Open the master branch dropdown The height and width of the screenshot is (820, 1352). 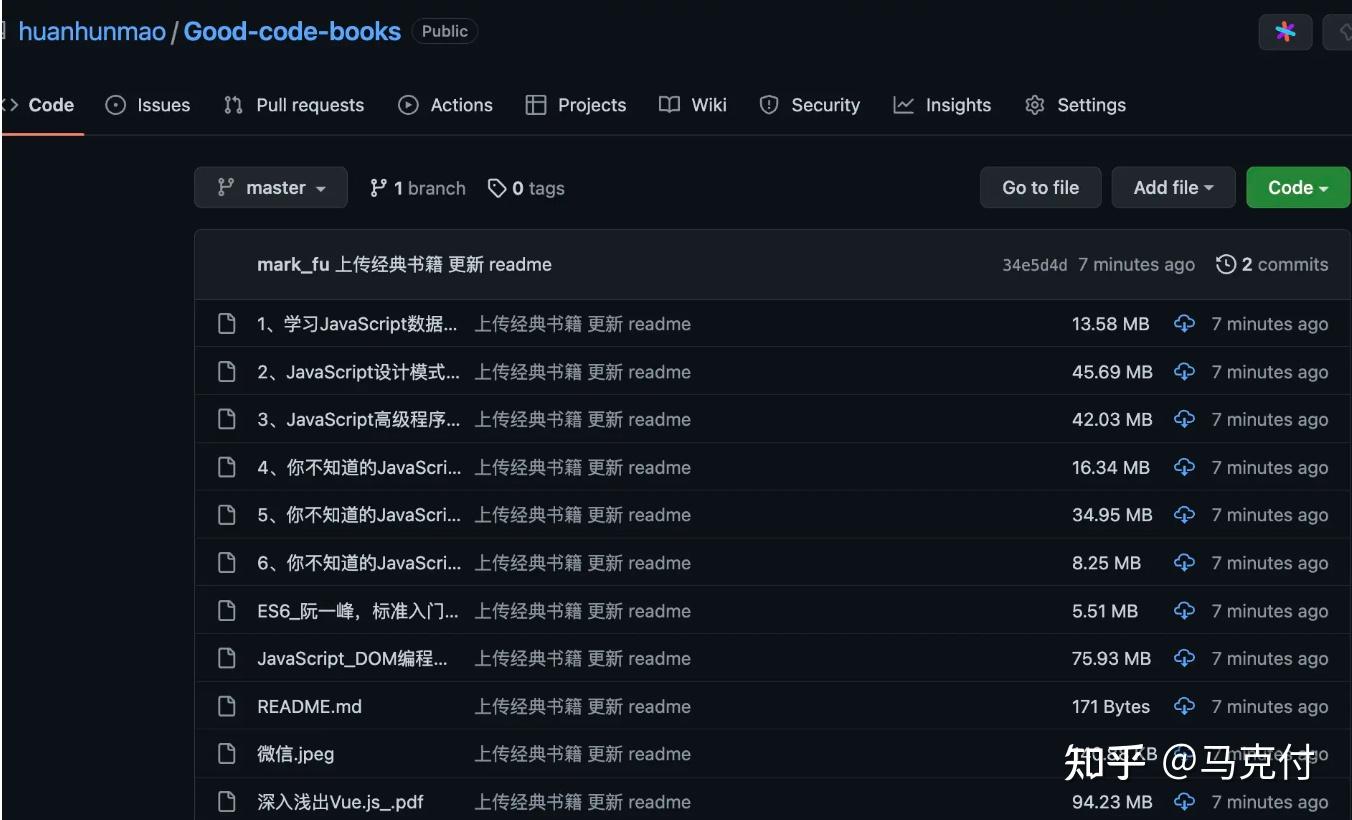click(x=270, y=187)
